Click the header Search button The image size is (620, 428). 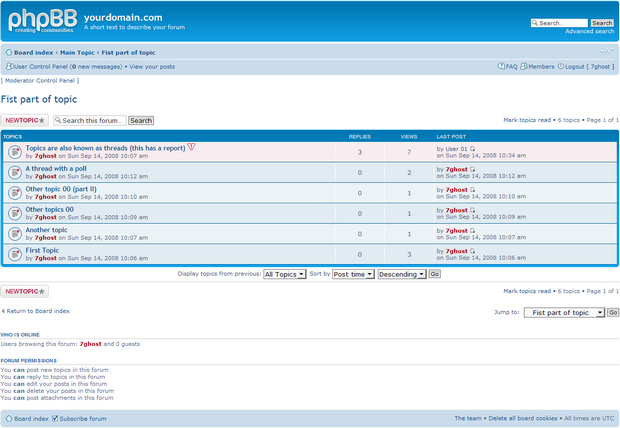[602, 23]
